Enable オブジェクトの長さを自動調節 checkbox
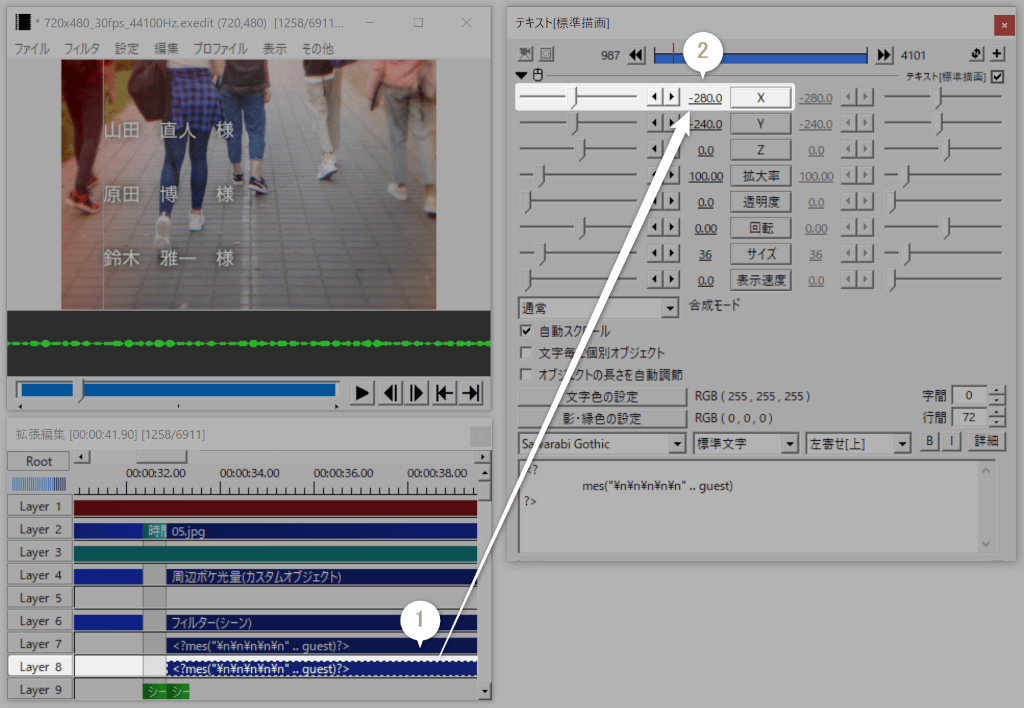The image size is (1024, 708). click(x=527, y=375)
